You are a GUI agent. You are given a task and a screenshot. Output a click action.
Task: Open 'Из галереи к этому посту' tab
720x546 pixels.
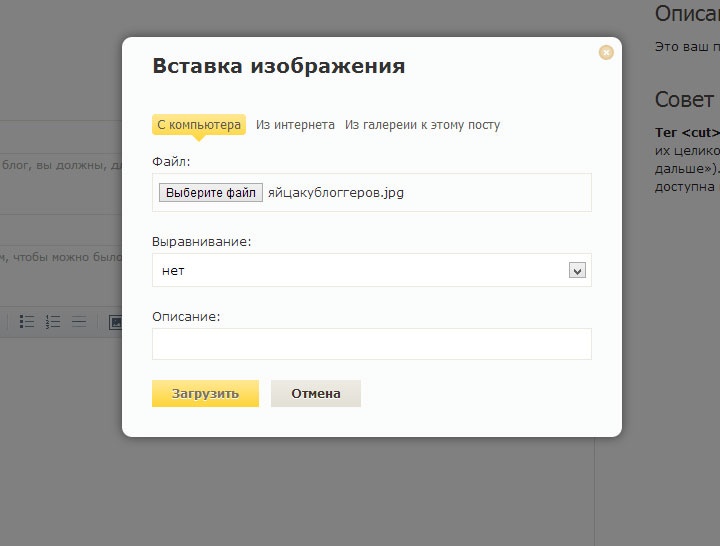tap(422, 125)
